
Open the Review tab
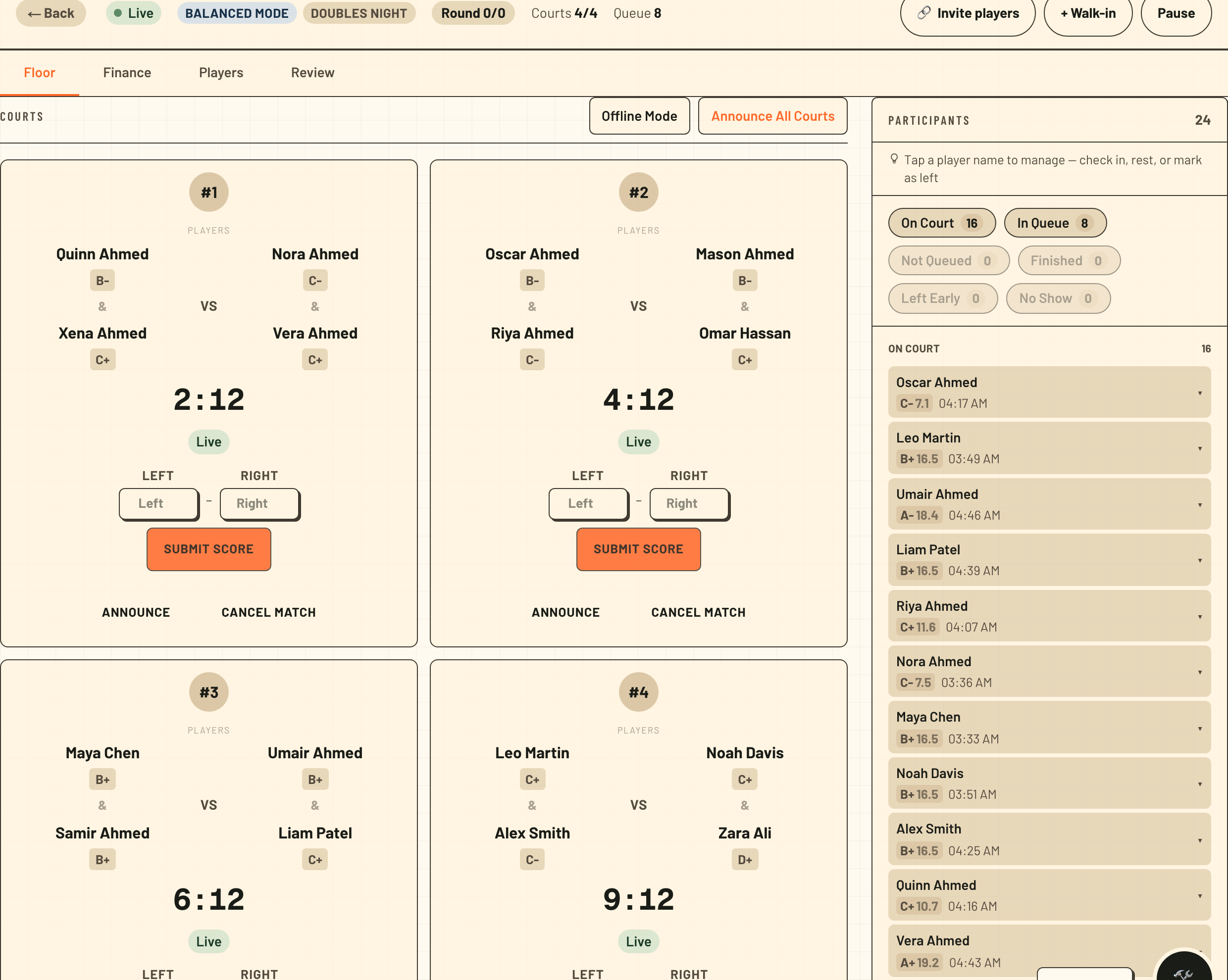tap(313, 73)
